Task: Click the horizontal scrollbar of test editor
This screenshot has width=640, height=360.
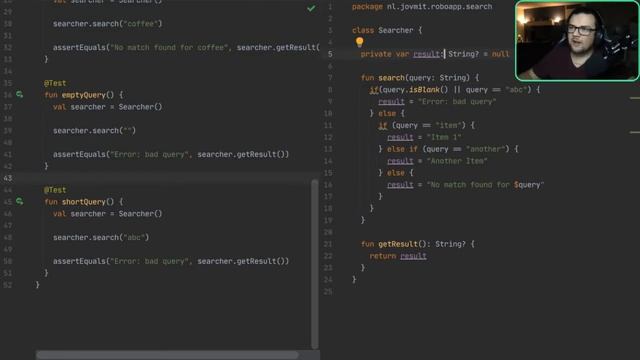Action: [x=167, y=355]
